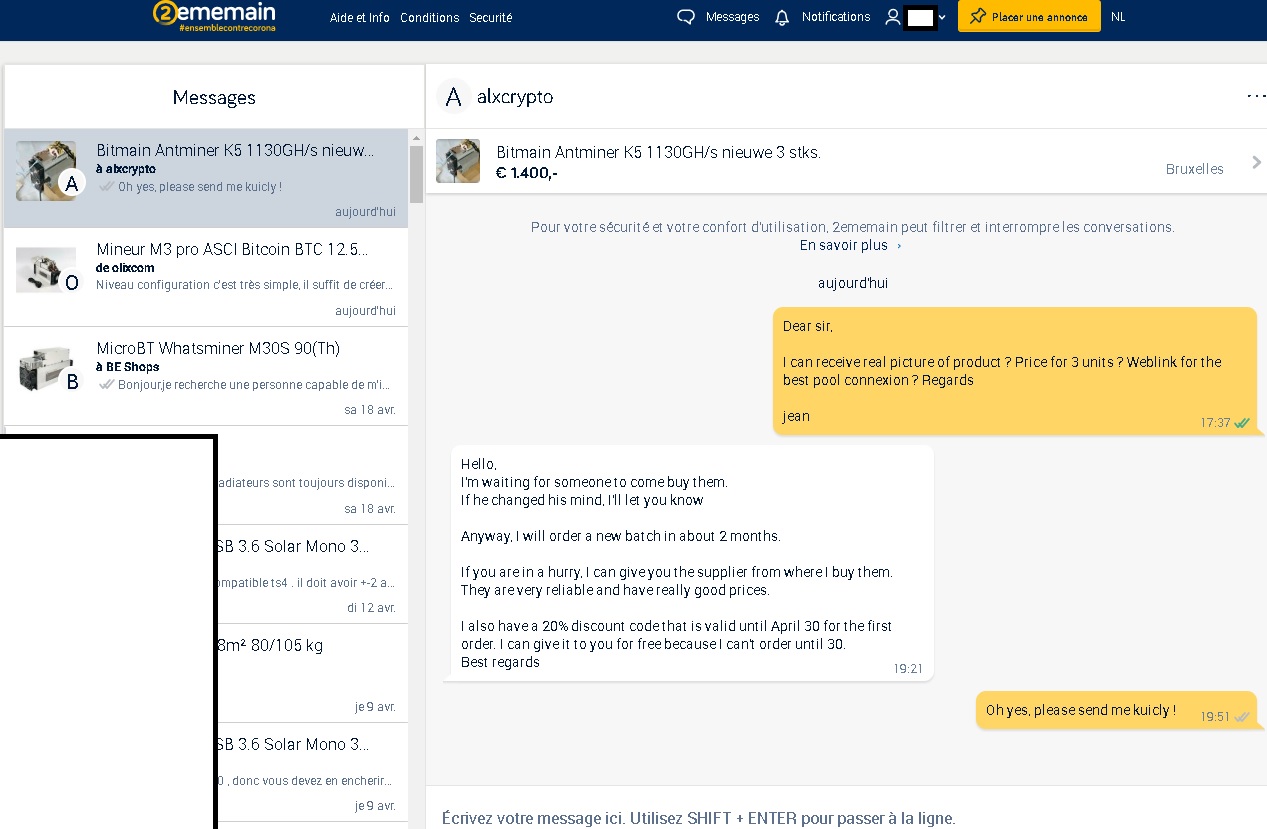Click the reply message starting with Hello

[692, 563]
